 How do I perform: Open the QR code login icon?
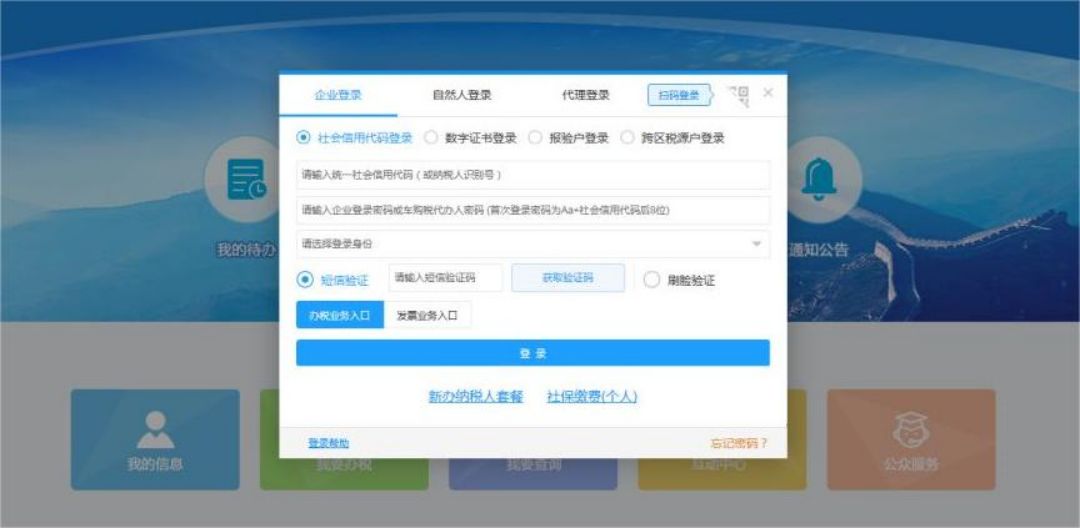coord(738,96)
